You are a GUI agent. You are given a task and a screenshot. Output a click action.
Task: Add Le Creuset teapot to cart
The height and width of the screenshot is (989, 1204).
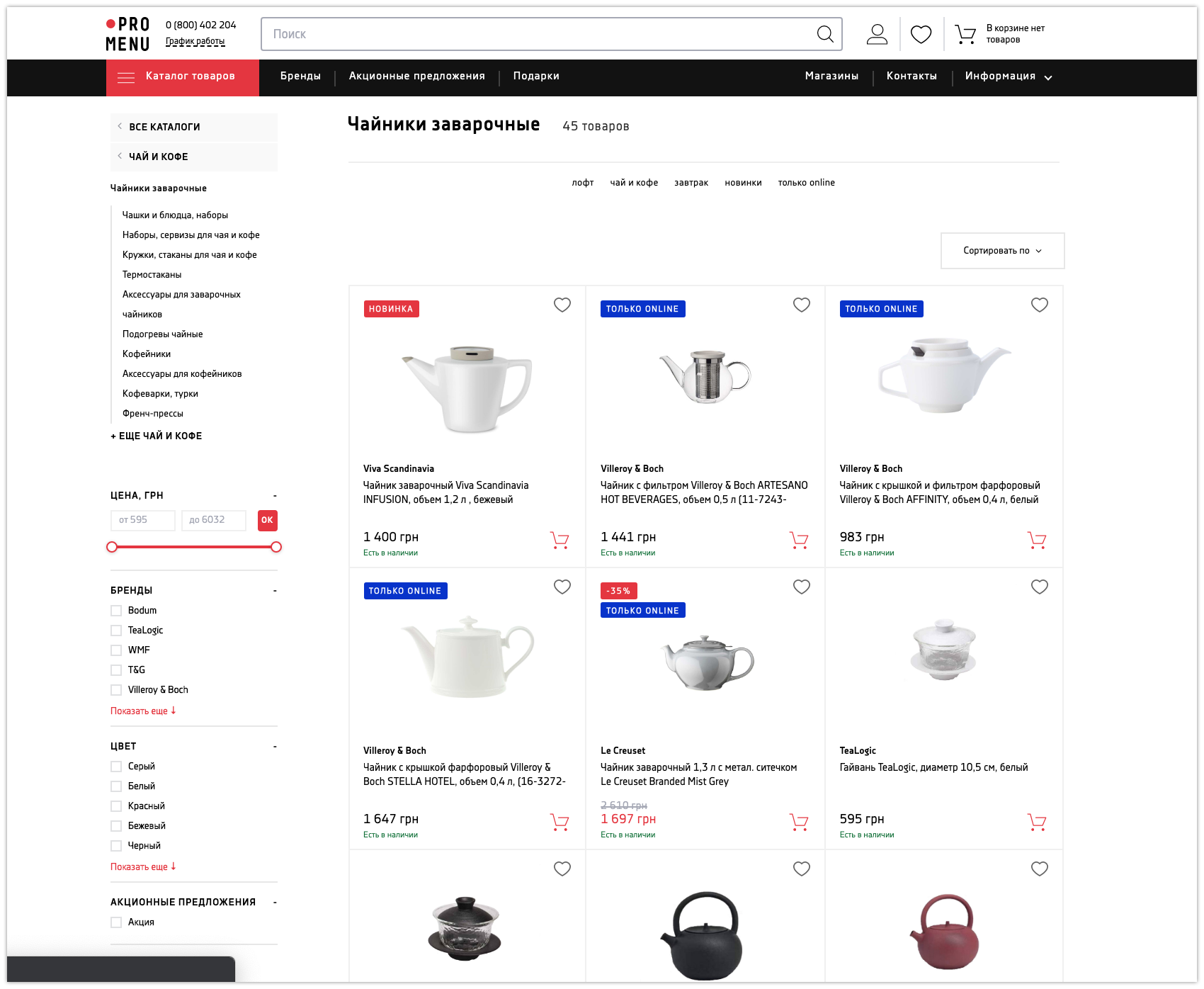(x=798, y=823)
